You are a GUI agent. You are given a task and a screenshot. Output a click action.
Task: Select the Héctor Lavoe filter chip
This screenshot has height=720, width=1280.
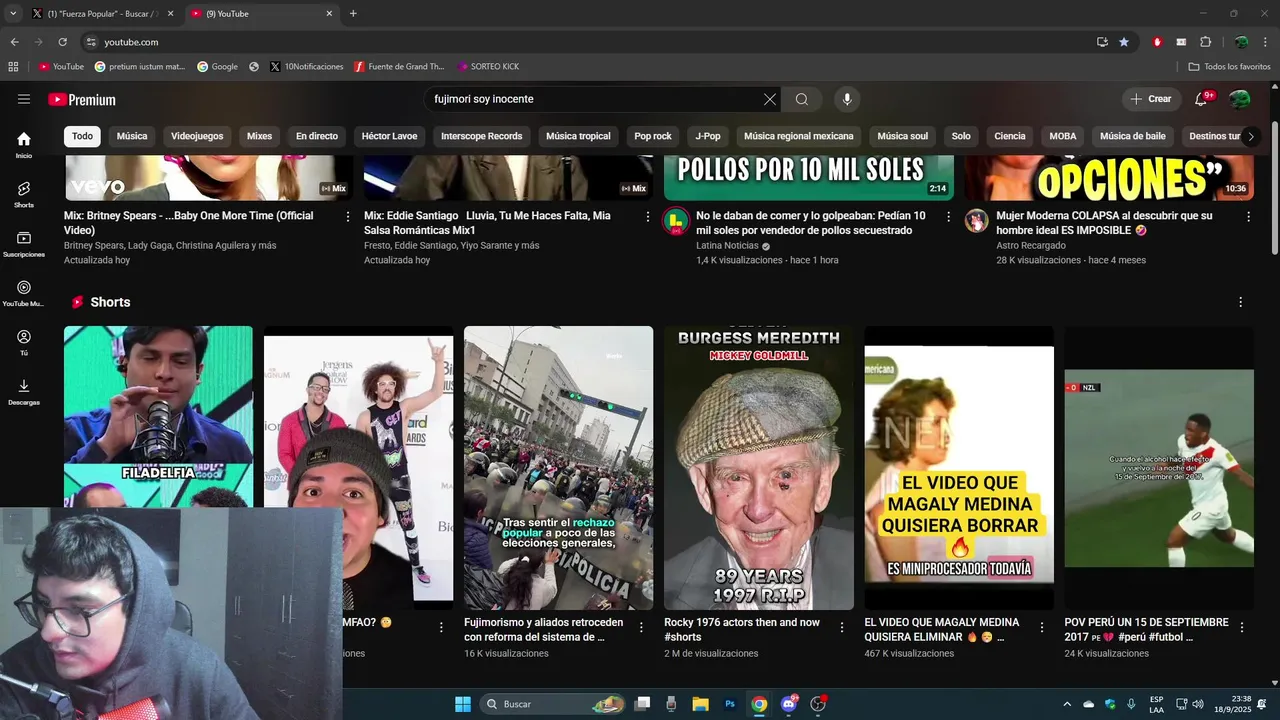[x=390, y=136]
